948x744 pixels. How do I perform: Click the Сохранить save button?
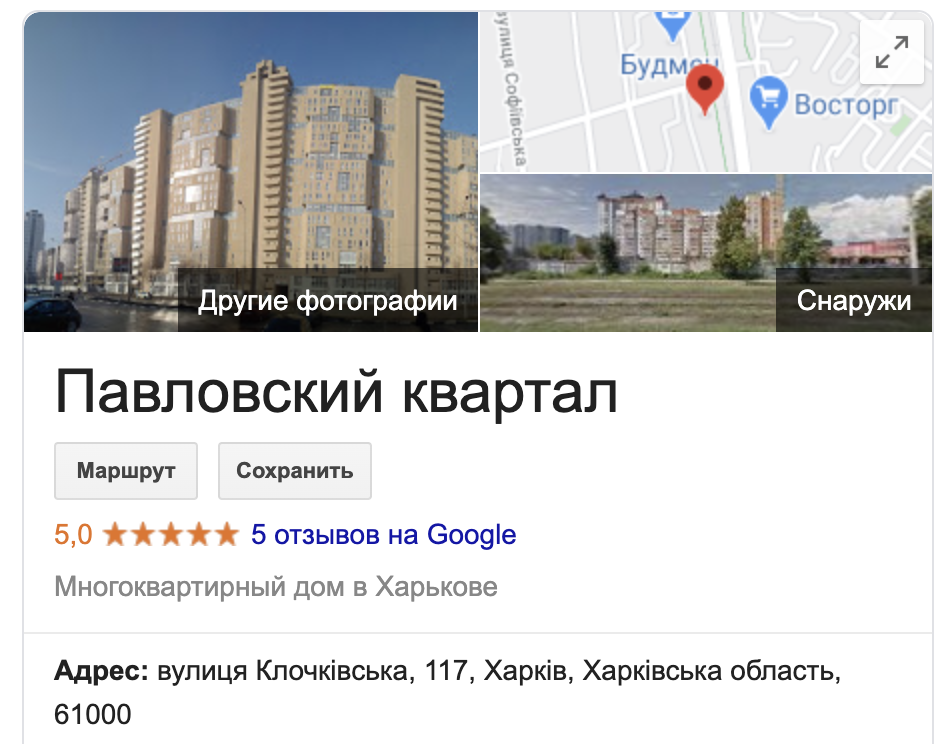click(294, 471)
